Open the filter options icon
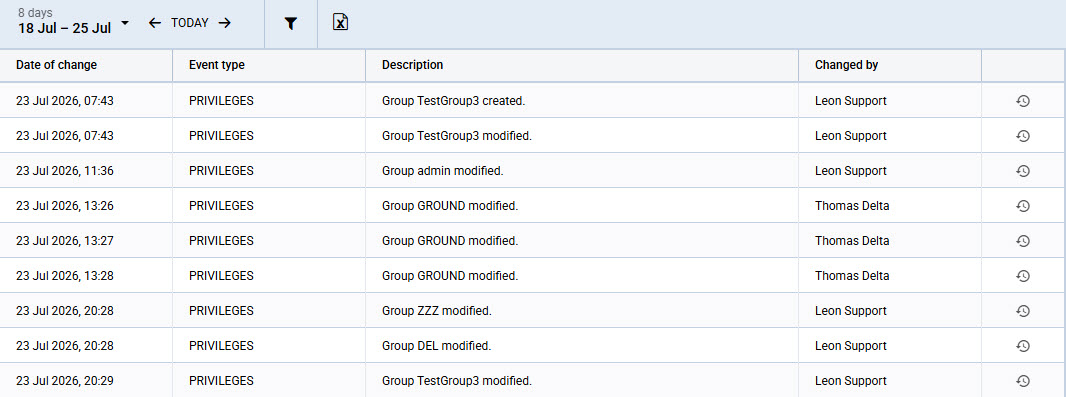 coord(291,24)
